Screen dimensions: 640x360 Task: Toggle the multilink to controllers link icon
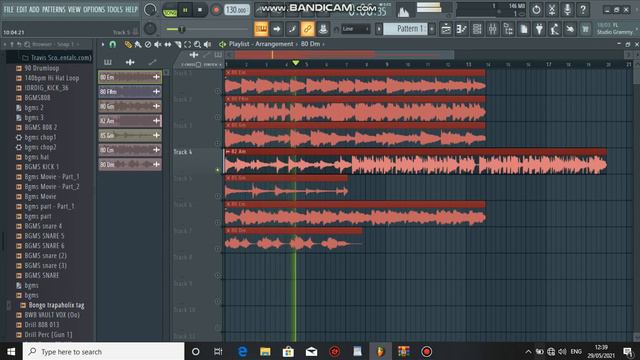[x=307, y=29]
